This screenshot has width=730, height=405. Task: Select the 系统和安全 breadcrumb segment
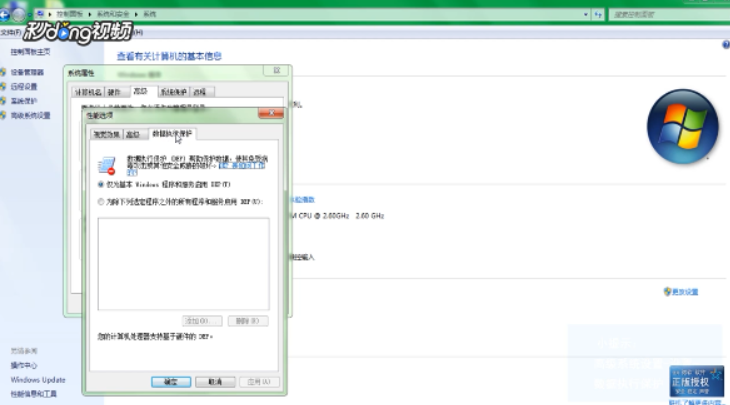[113, 14]
